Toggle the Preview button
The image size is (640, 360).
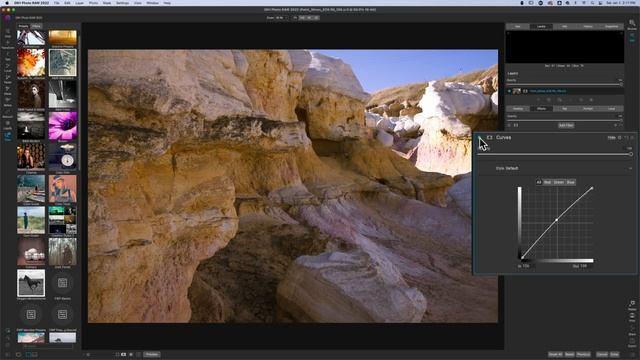click(151, 354)
